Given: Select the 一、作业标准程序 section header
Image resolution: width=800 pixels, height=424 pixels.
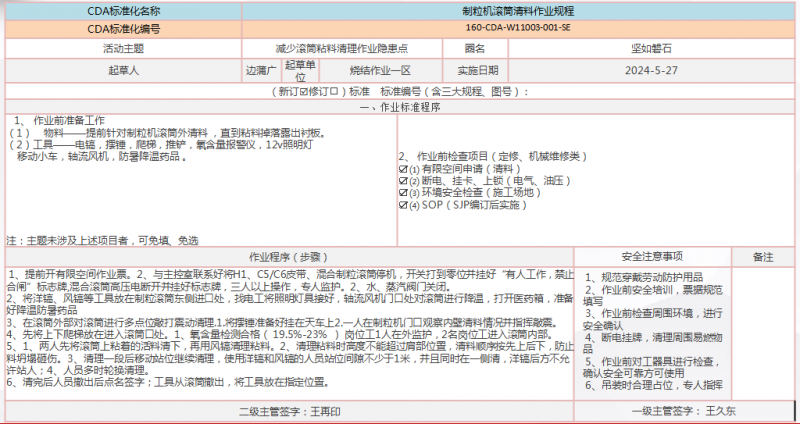Looking at the screenshot, I should point(400,106).
